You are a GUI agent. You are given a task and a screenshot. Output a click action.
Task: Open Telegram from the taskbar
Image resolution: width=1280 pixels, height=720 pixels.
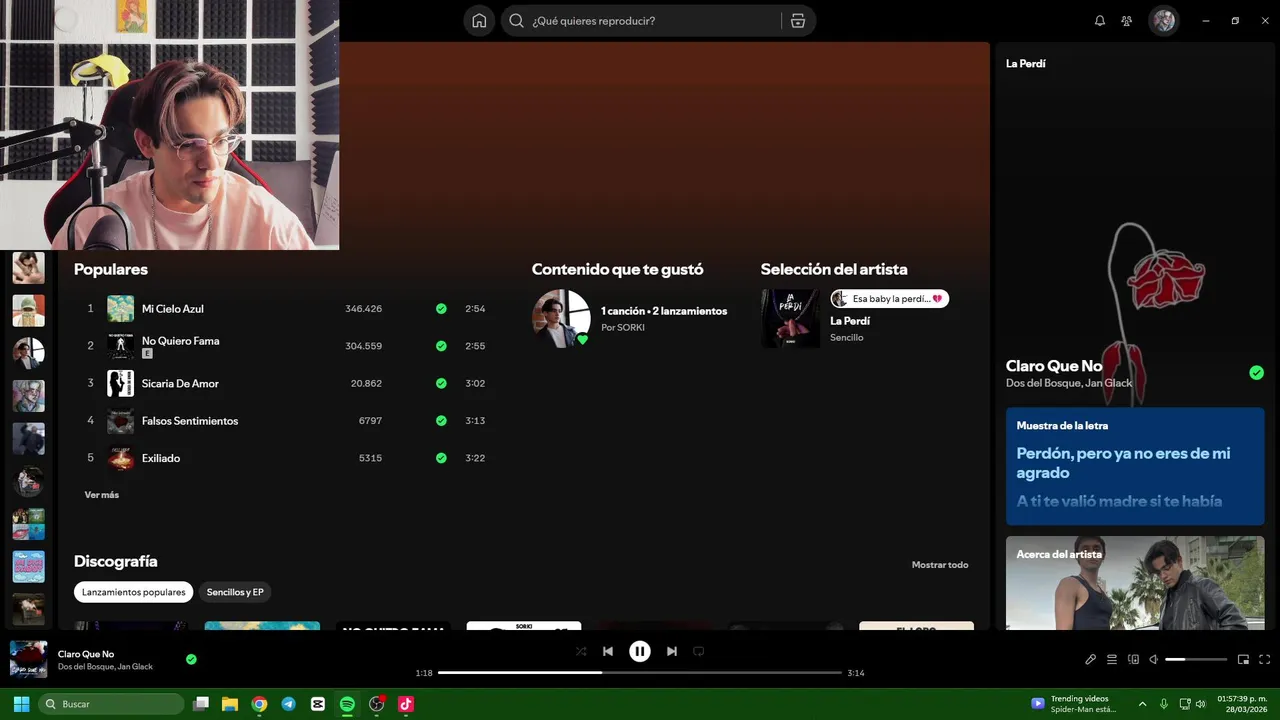click(x=288, y=704)
